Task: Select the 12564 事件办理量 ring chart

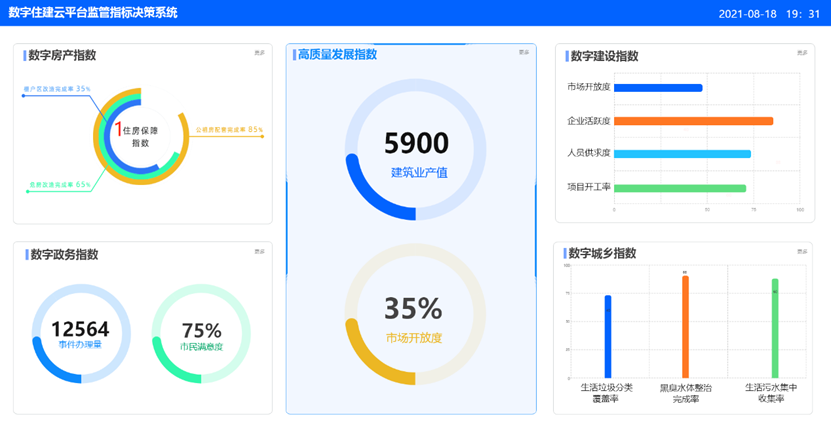Action: click(x=79, y=334)
